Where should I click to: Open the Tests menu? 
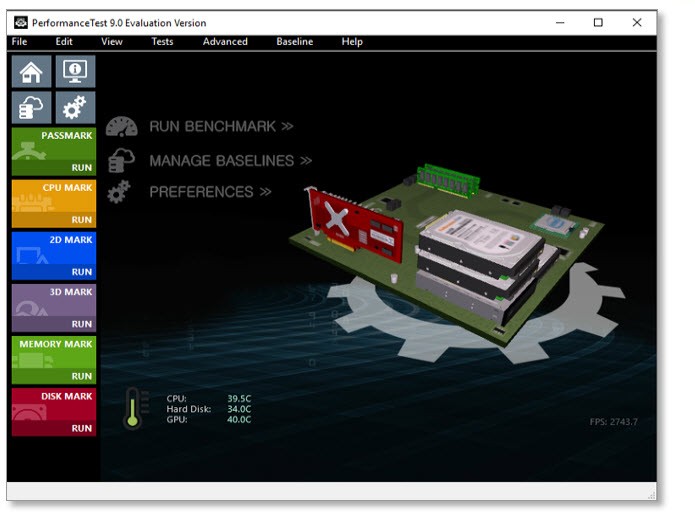pyautogui.click(x=162, y=42)
